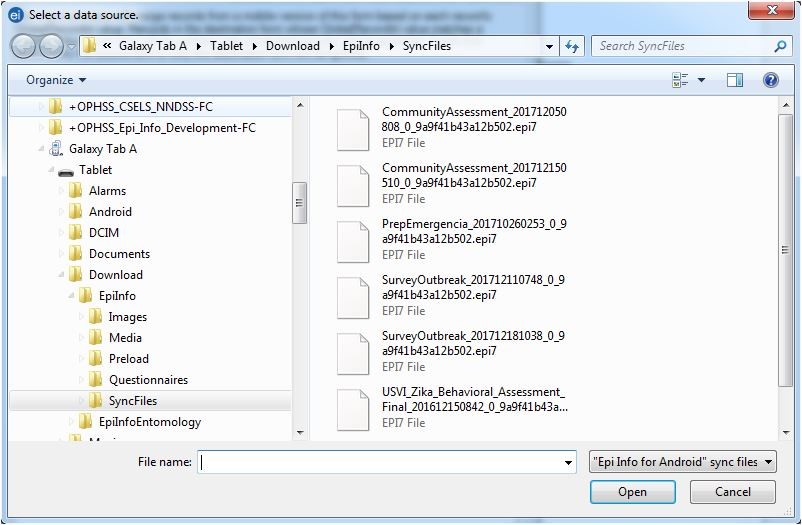Screen dimensions: 802x525
Task: Select CommunityAssessment_201712150510 file icon
Action: [353, 186]
